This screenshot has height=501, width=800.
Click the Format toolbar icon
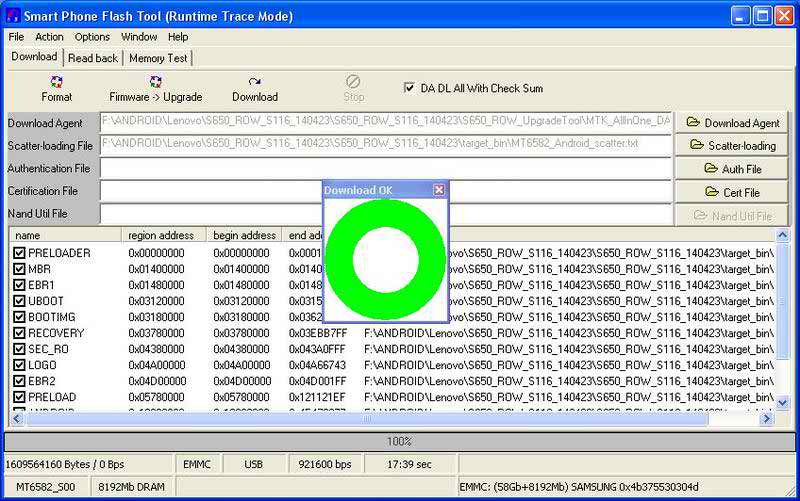pos(56,82)
